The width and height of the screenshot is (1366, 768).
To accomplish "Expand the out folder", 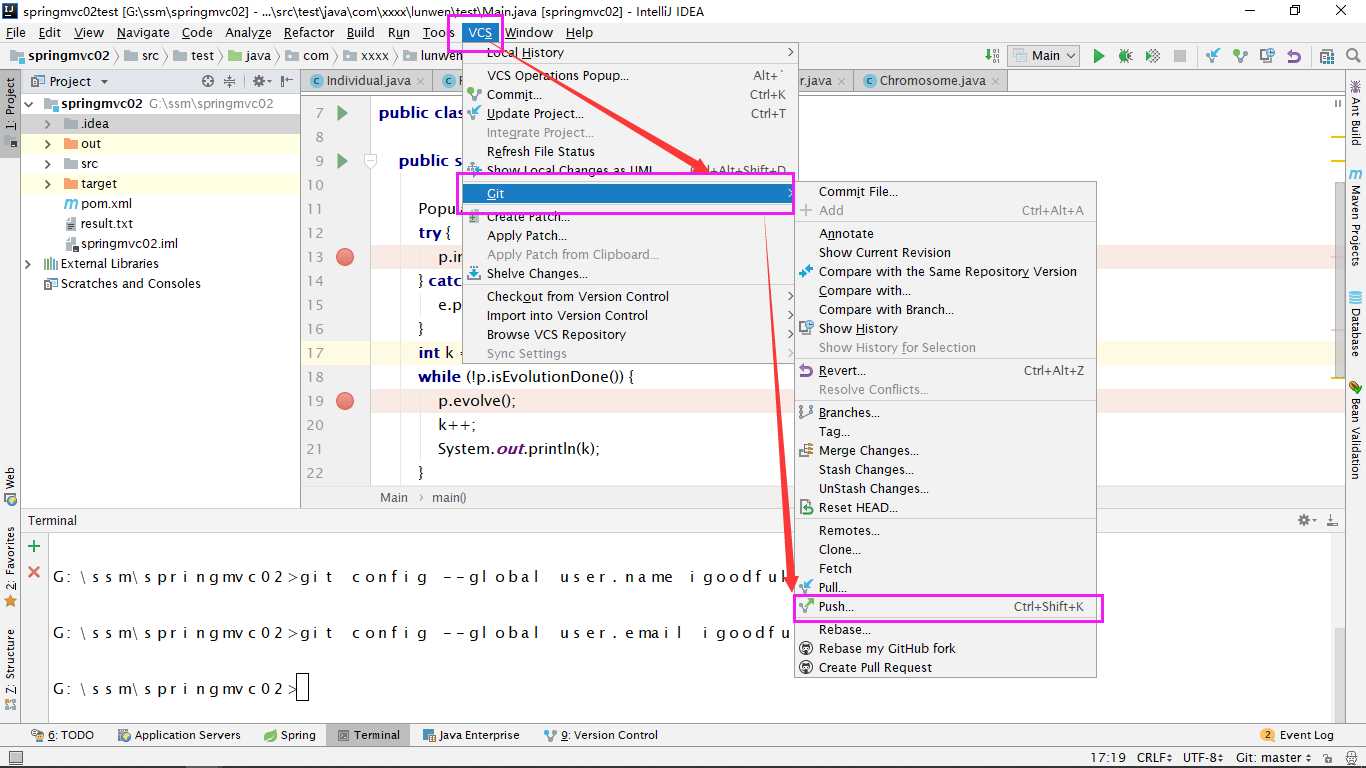I will click(47, 144).
